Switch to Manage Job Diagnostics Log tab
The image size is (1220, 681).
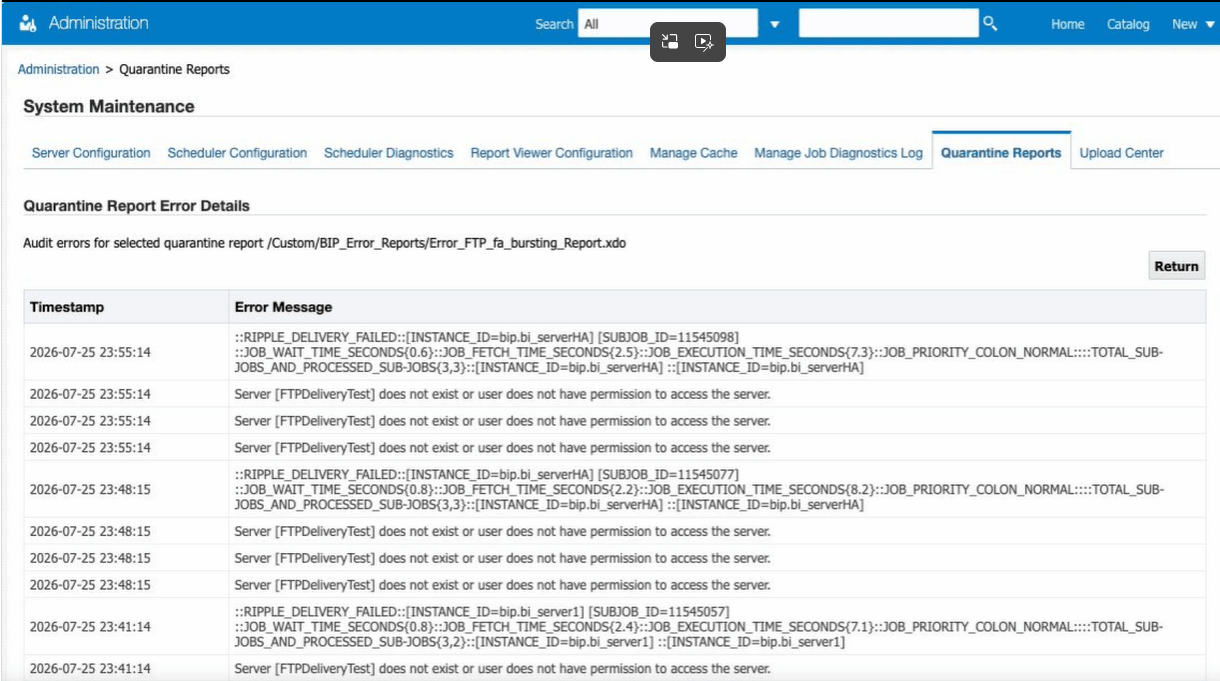(839, 153)
